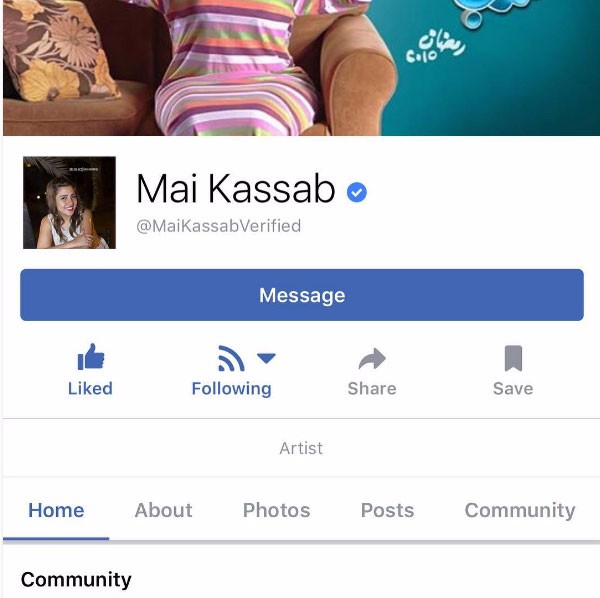This screenshot has height=598, width=600.
Task: Open the Photos tab
Action: [x=276, y=510]
